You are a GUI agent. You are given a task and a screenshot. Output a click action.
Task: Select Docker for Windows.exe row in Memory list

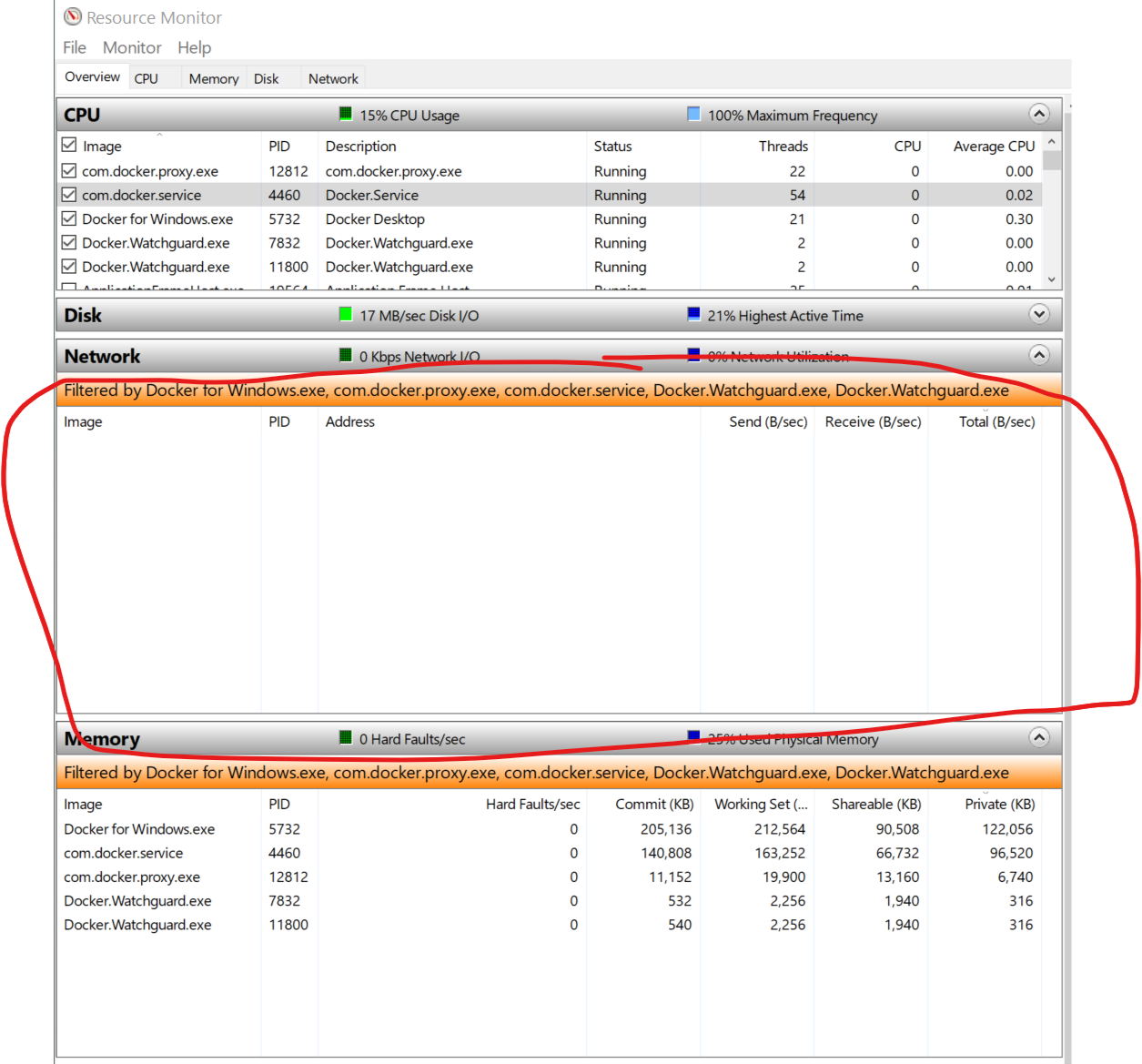(550, 829)
